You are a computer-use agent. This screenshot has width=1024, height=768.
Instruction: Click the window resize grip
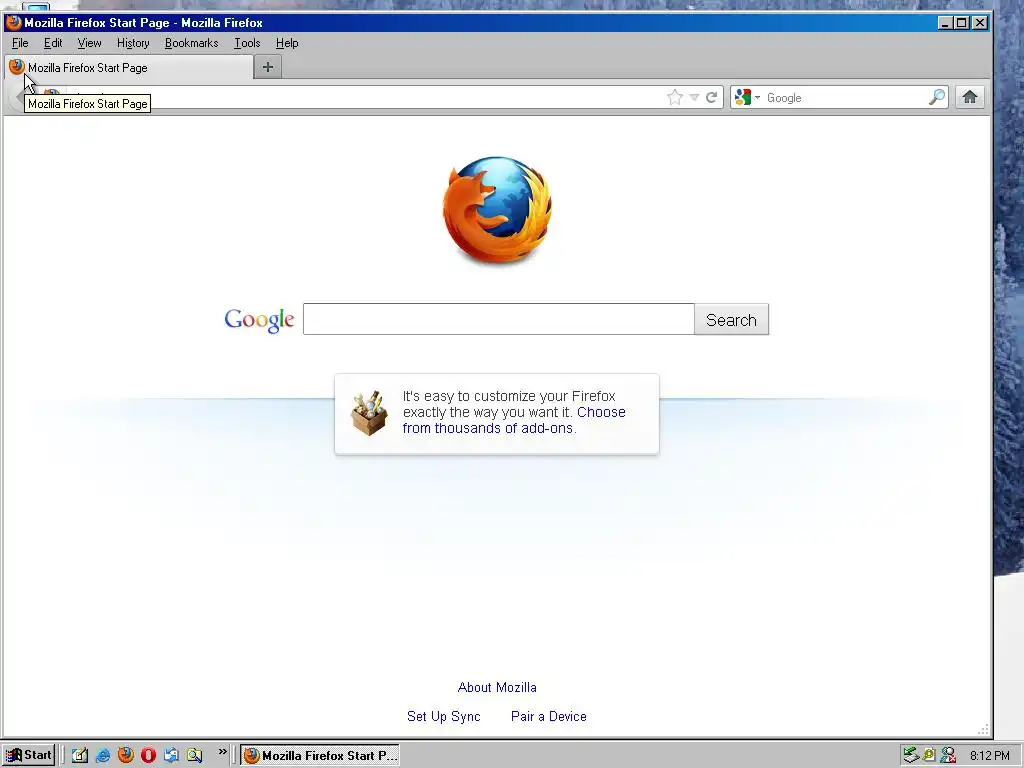[983, 729]
